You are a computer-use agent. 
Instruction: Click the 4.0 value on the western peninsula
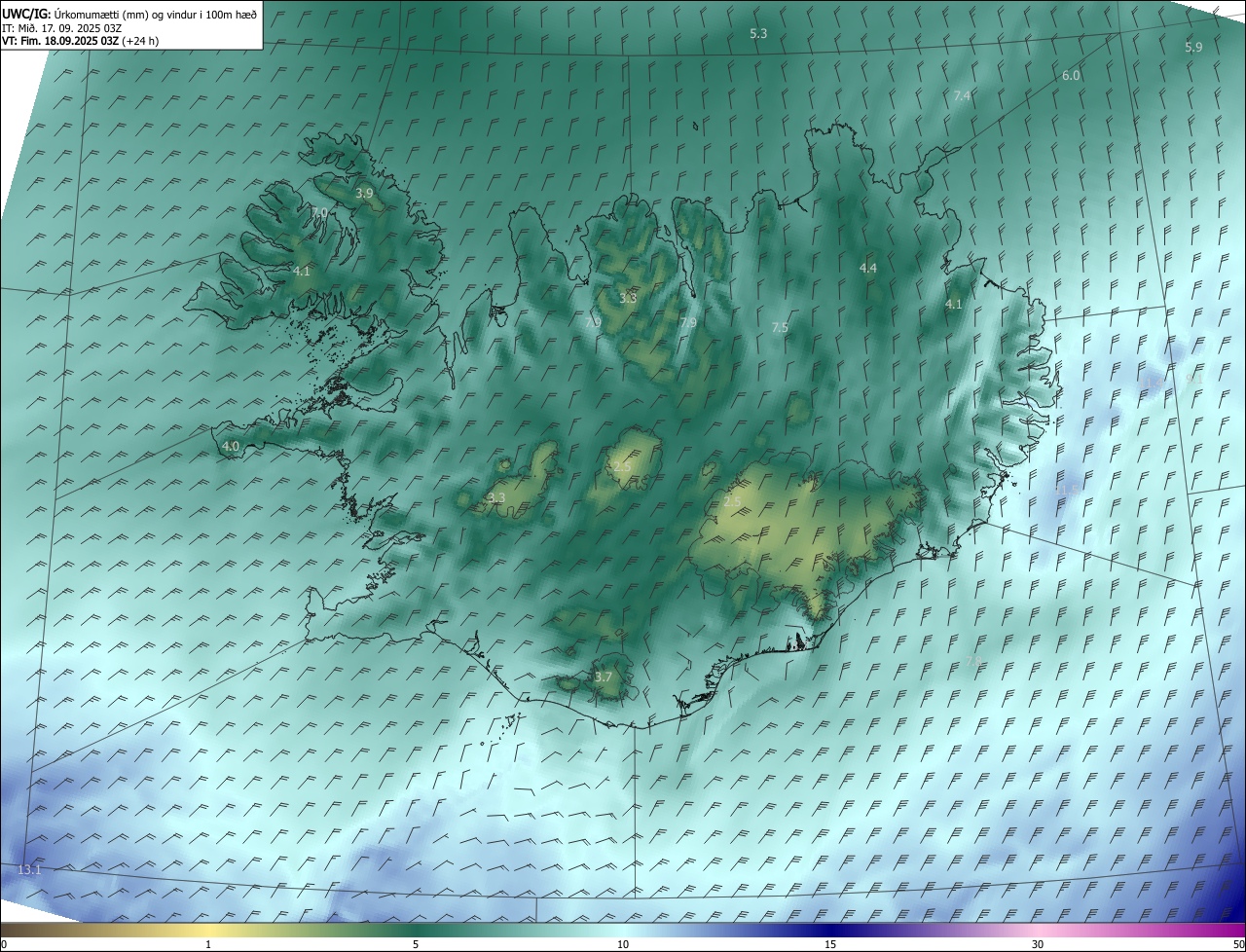click(231, 447)
